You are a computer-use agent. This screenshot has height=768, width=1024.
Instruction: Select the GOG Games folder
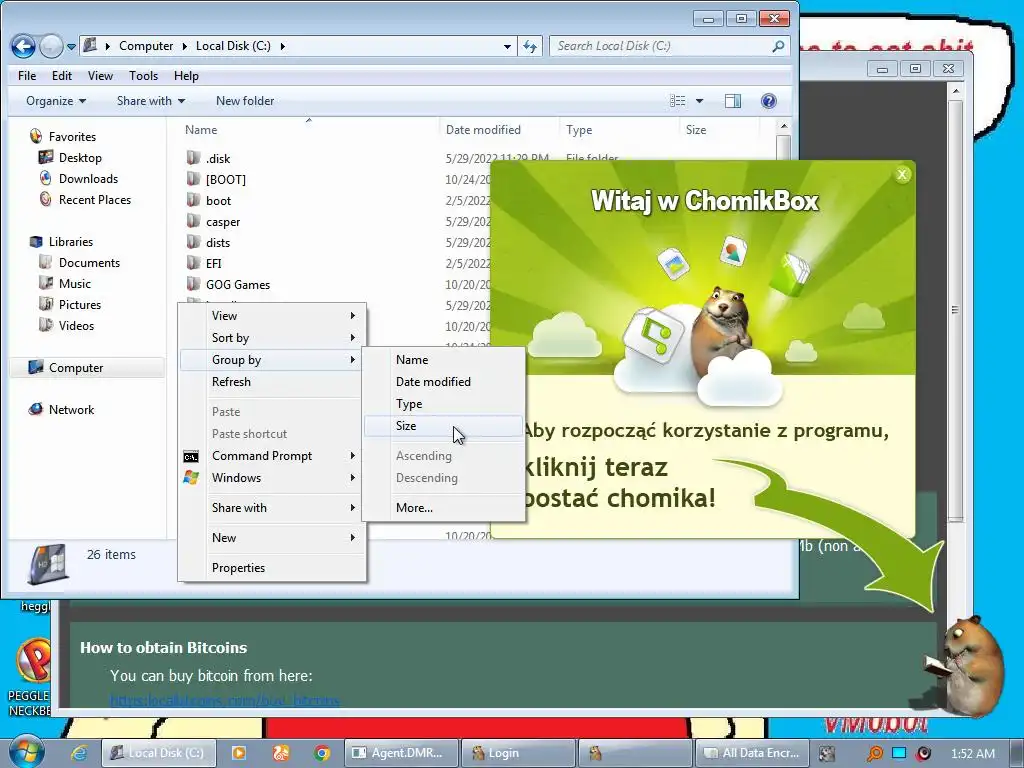[238, 285]
